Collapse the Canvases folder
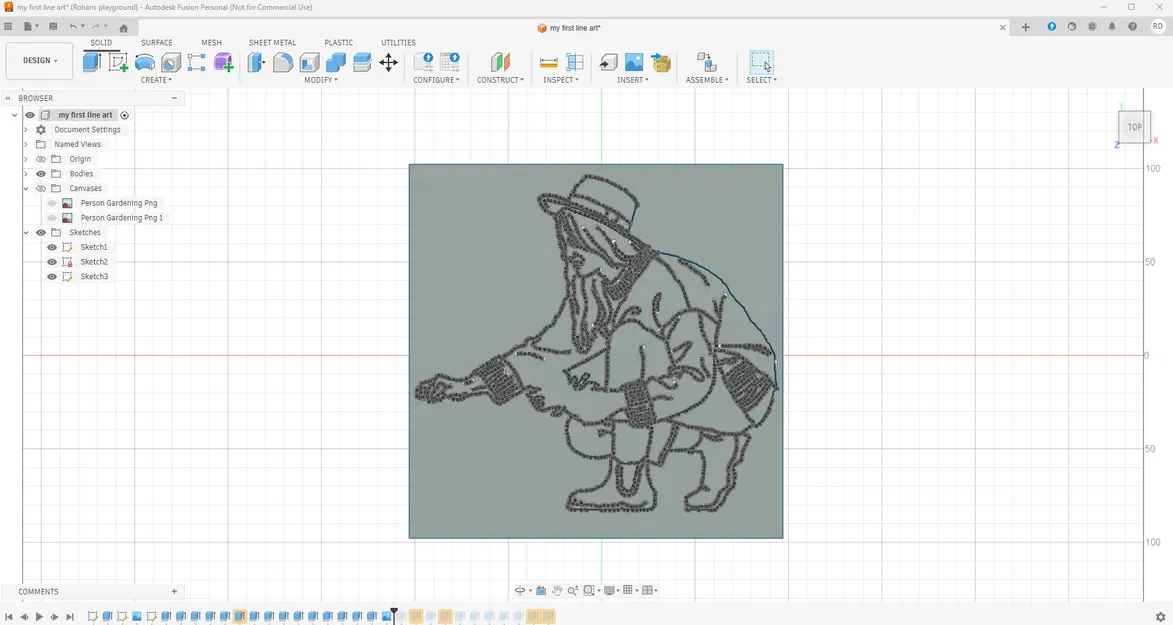 25,188
